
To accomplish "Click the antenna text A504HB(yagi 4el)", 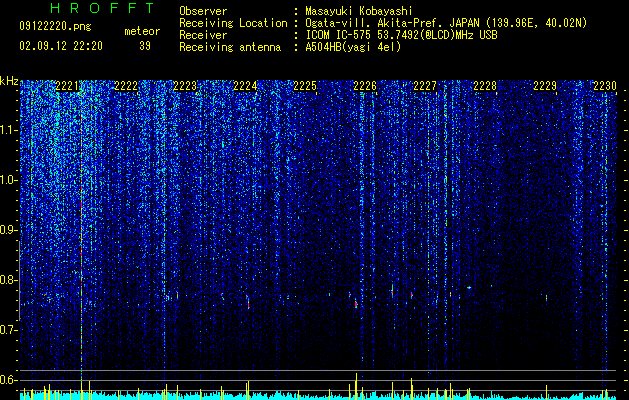I will [353, 47].
